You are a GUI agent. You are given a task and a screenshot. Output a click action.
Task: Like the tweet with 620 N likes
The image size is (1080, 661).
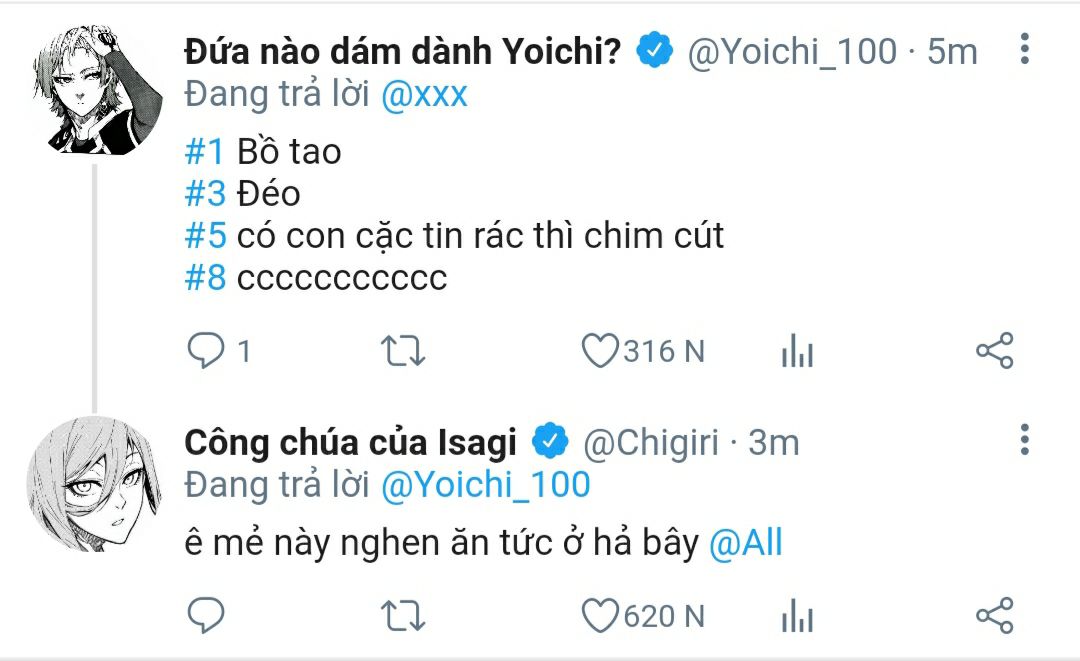click(x=600, y=616)
